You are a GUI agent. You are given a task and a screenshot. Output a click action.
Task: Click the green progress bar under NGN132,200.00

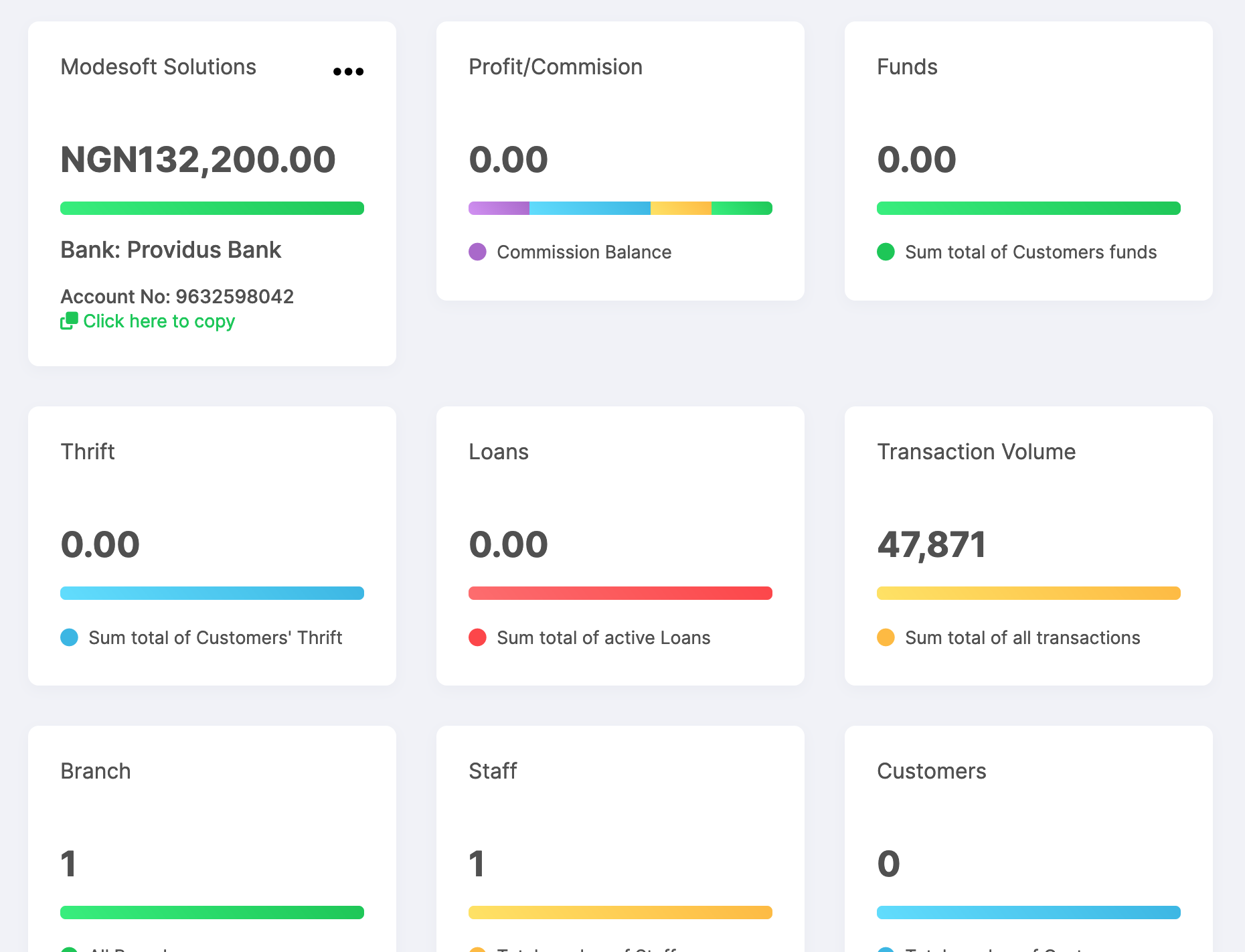point(212,208)
